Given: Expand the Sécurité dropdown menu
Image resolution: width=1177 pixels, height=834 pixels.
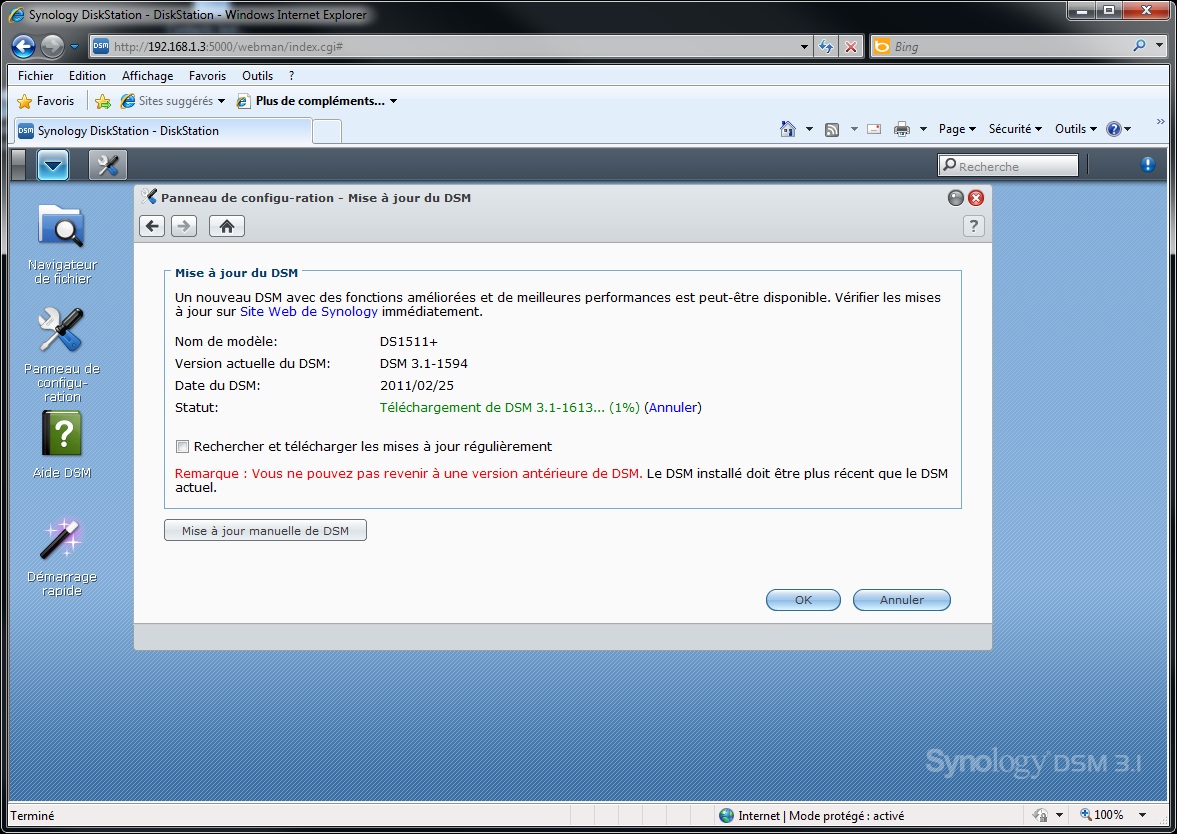Looking at the screenshot, I should coord(1015,129).
